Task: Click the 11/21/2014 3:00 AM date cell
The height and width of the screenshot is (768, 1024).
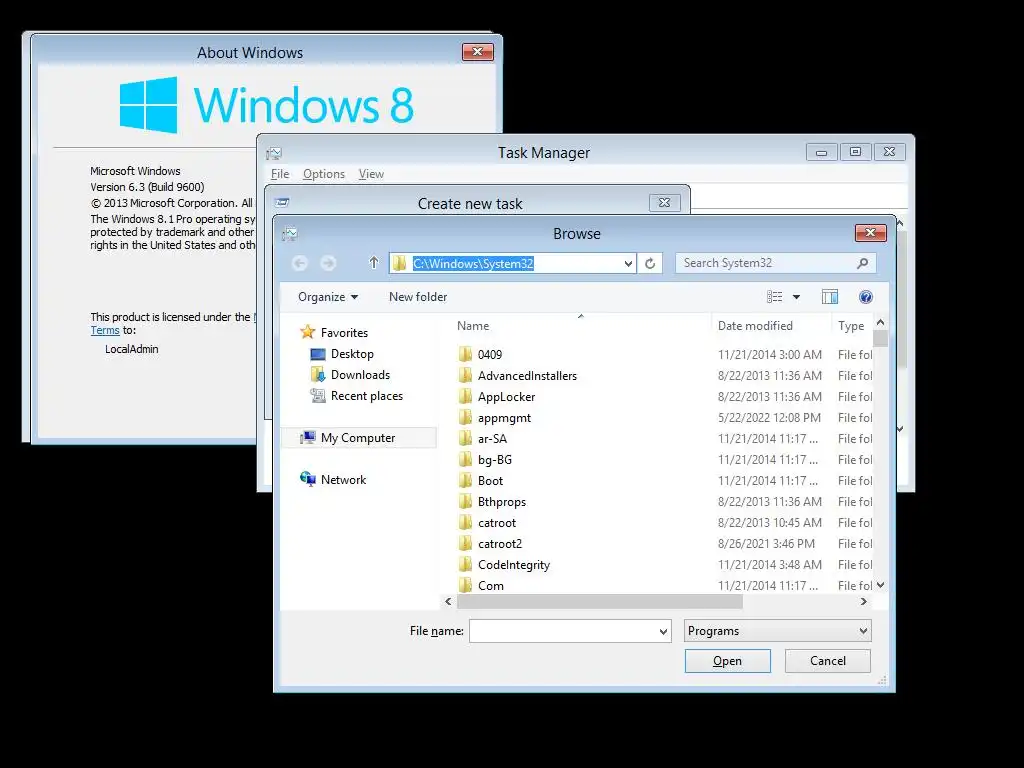Action: click(x=769, y=355)
